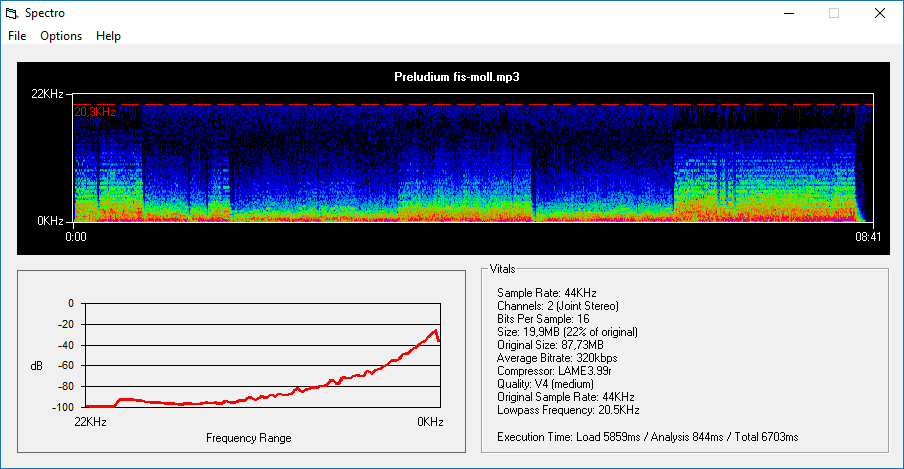Minimize the Spectro window
This screenshot has height=469, width=904.
click(x=789, y=13)
